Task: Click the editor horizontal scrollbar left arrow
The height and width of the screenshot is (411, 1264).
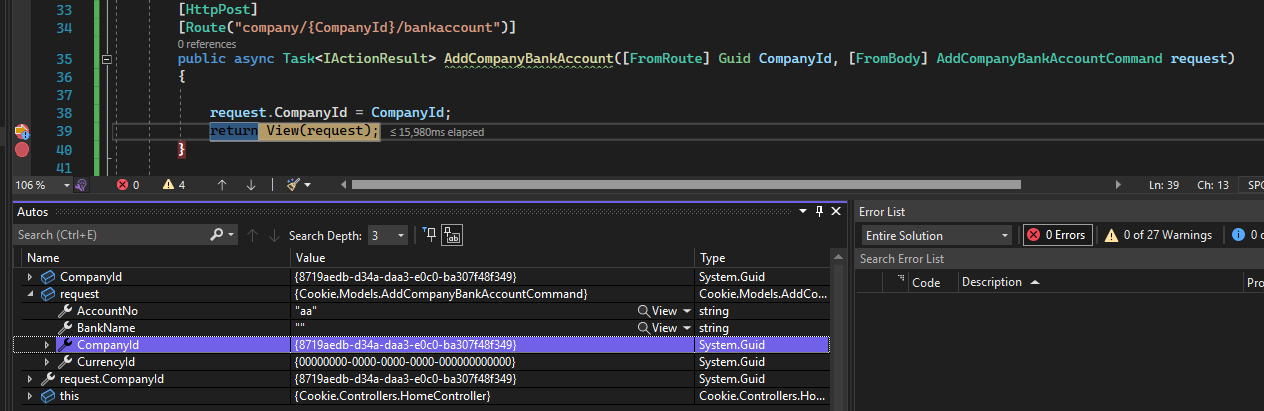Action: 345,185
